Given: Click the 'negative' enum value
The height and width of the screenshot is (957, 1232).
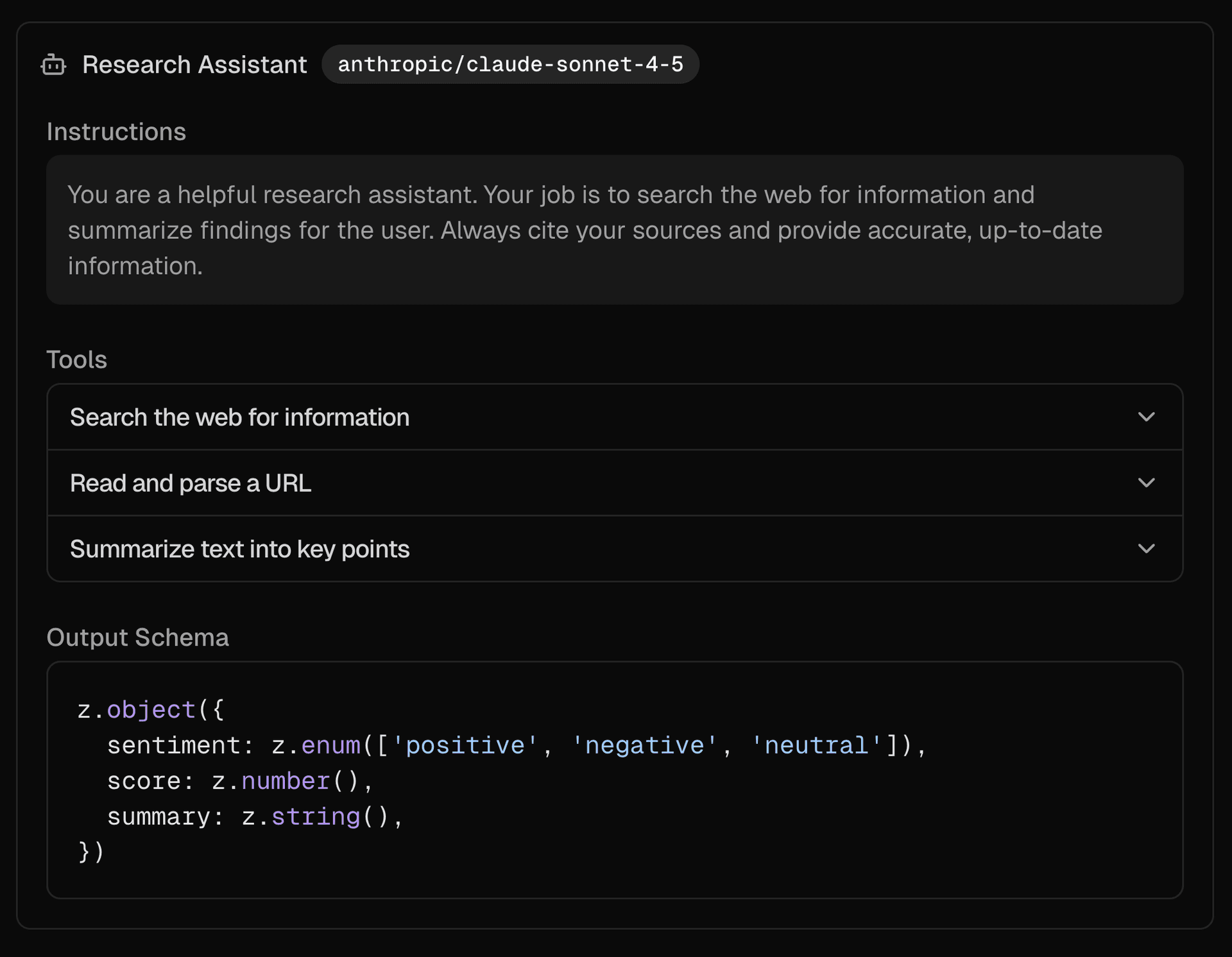Looking at the screenshot, I should [644, 745].
